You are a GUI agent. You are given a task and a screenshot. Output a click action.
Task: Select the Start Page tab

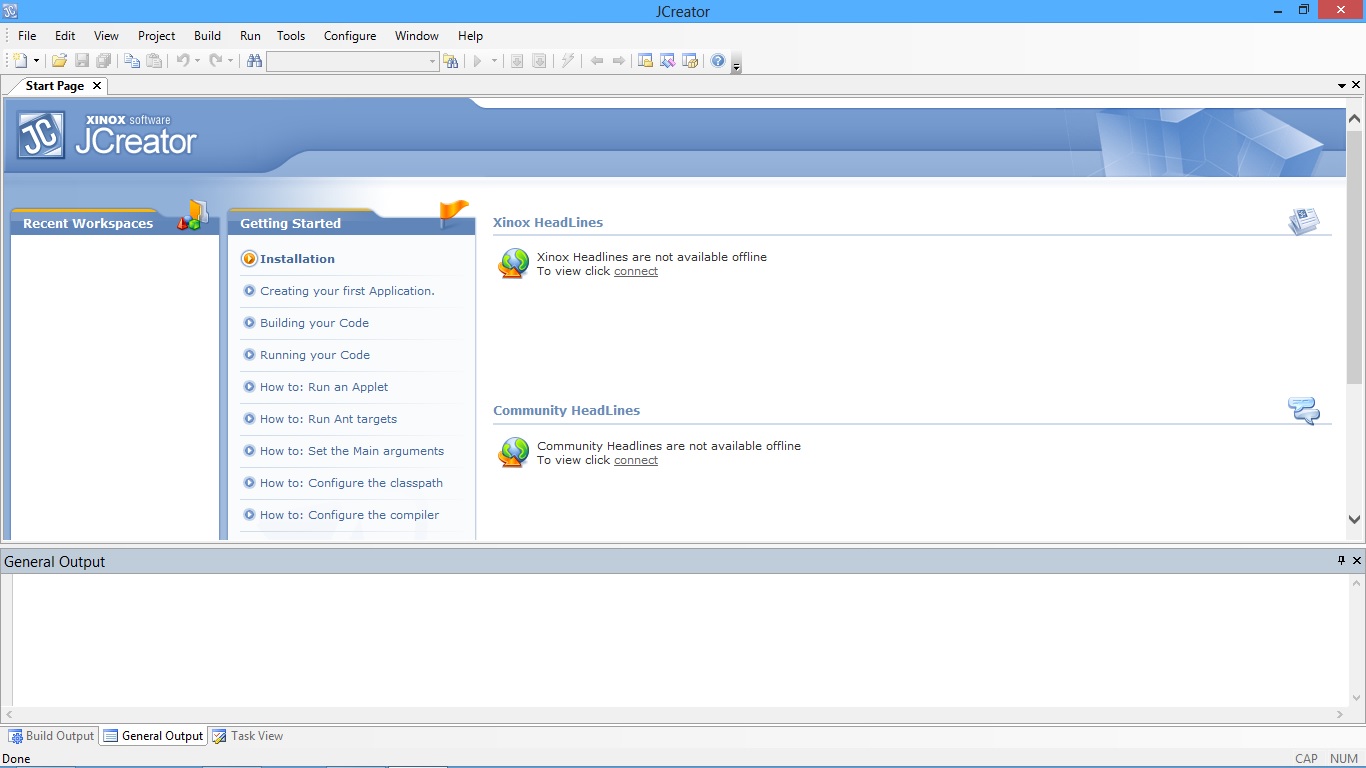click(55, 86)
